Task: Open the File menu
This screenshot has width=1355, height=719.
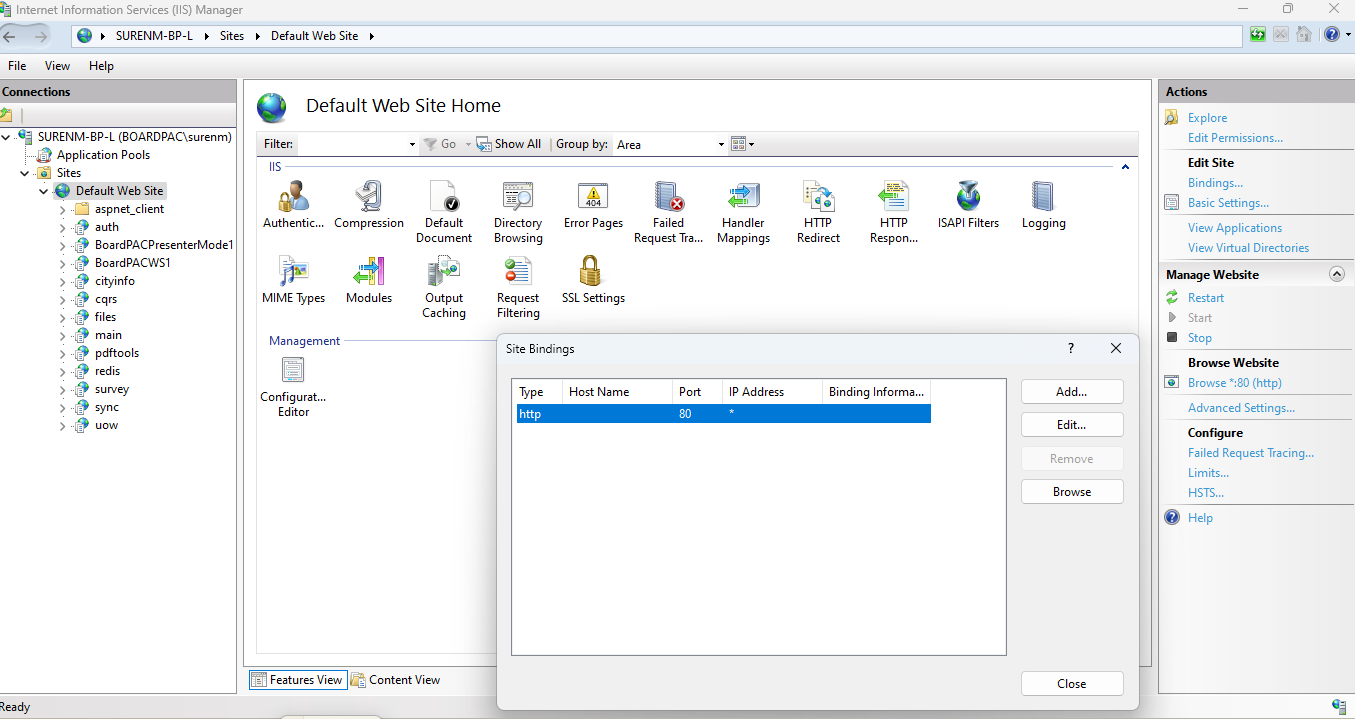Action: [x=17, y=66]
